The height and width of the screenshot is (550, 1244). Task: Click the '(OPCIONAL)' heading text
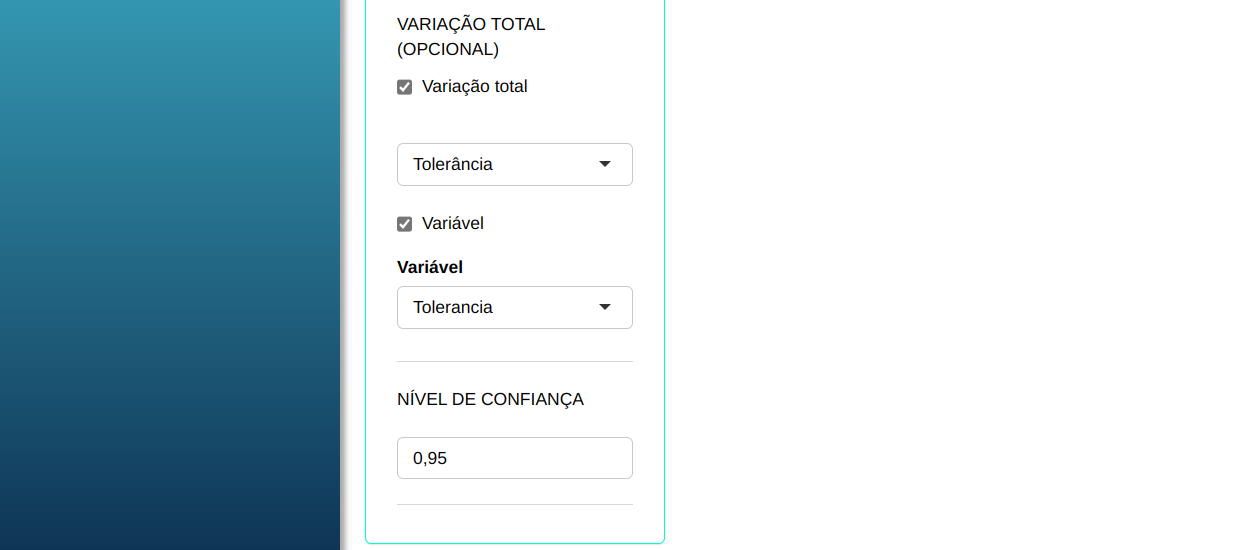(448, 49)
